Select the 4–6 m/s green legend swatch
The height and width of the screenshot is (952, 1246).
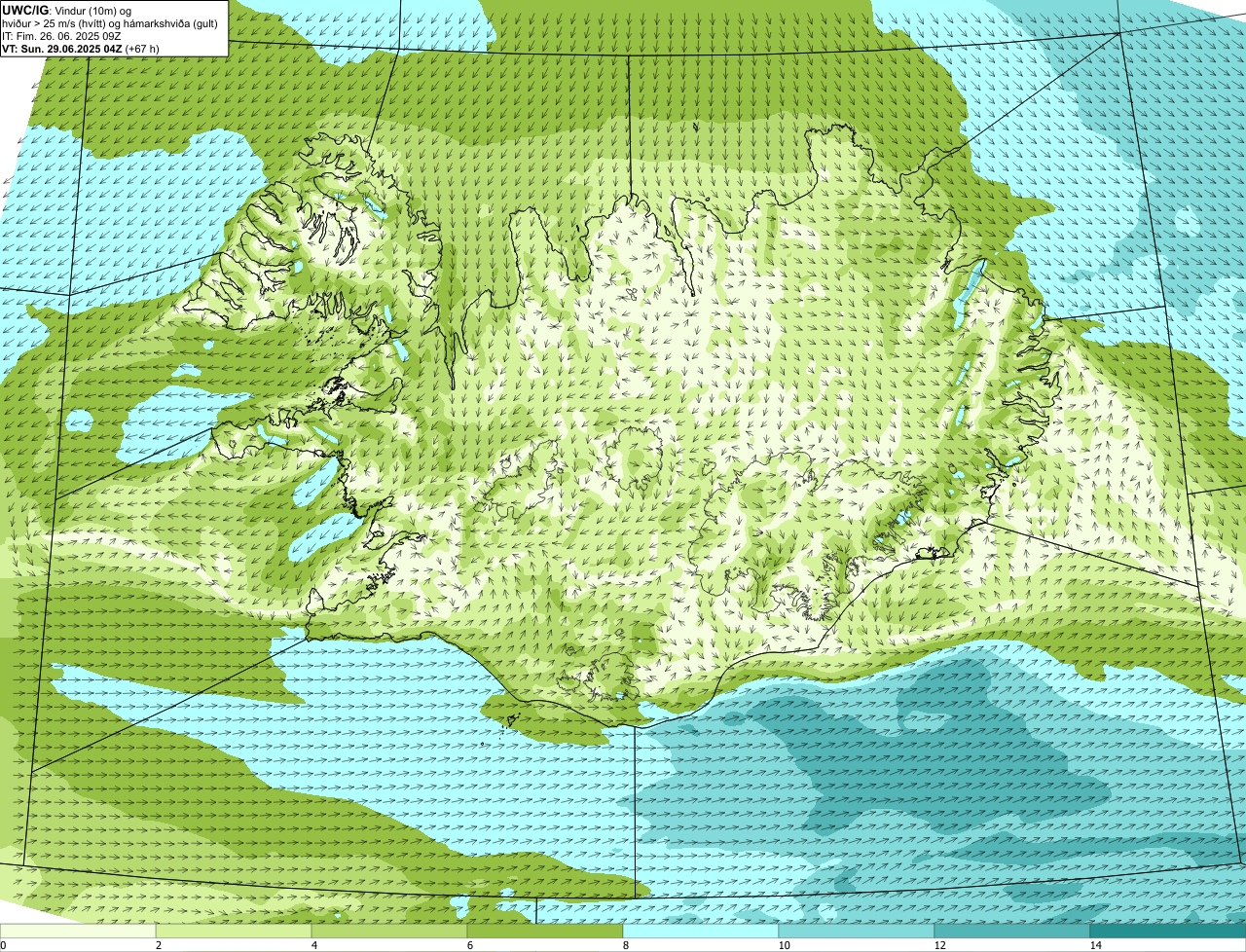[x=389, y=931]
